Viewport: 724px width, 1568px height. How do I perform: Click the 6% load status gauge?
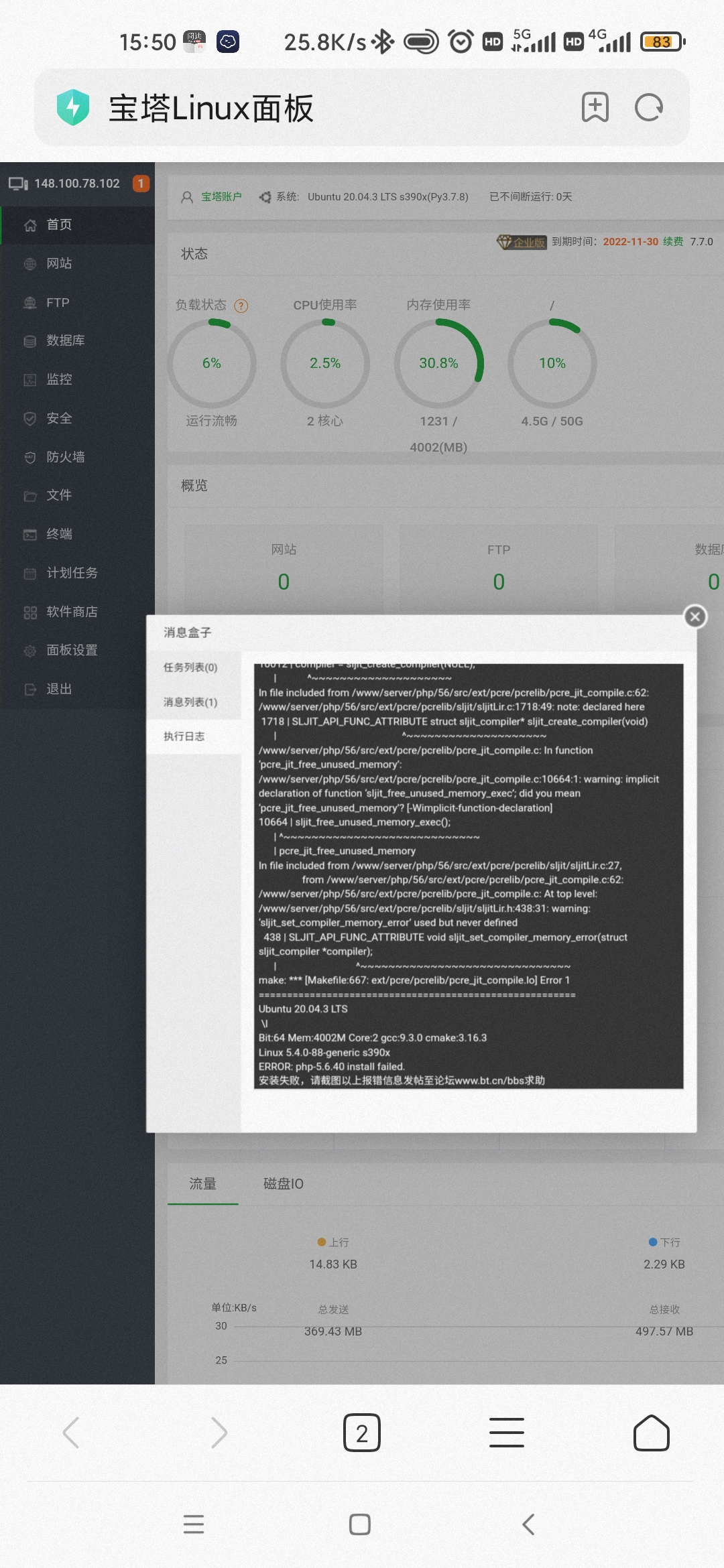point(212,363)
